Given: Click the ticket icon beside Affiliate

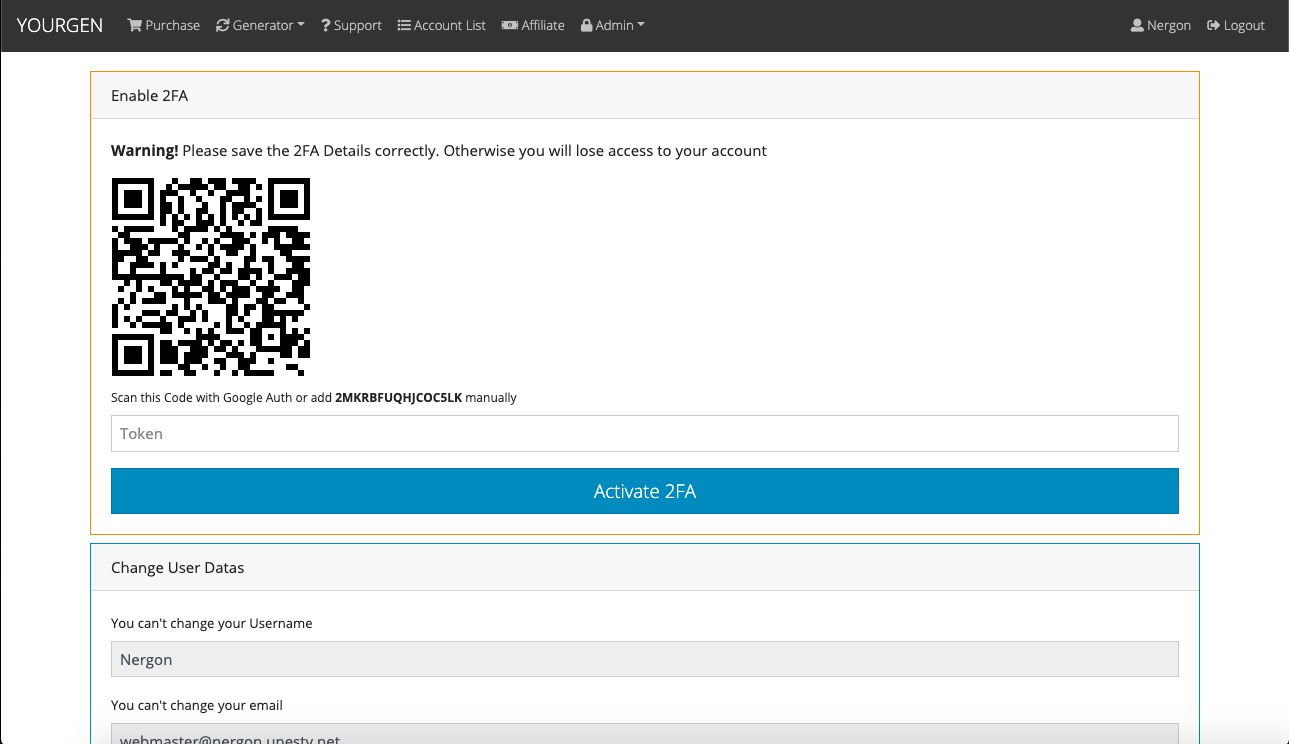Looking at the screenshot, I should pos(510,25).
